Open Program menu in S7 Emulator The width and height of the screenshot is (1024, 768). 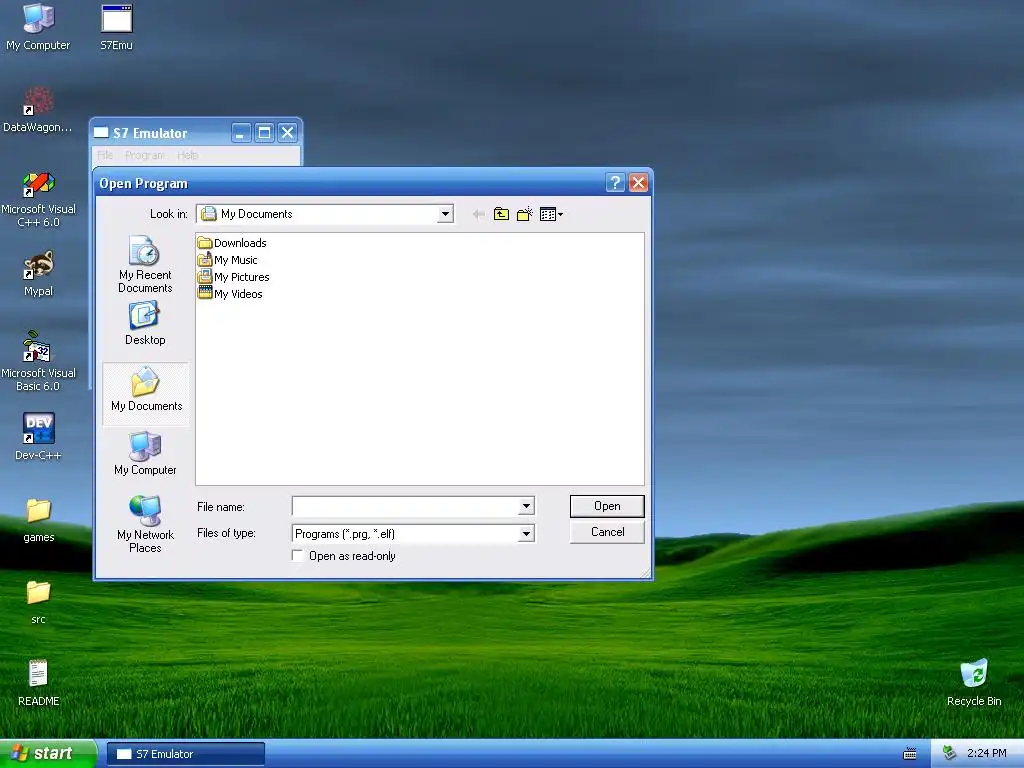(x=144, y=155)
